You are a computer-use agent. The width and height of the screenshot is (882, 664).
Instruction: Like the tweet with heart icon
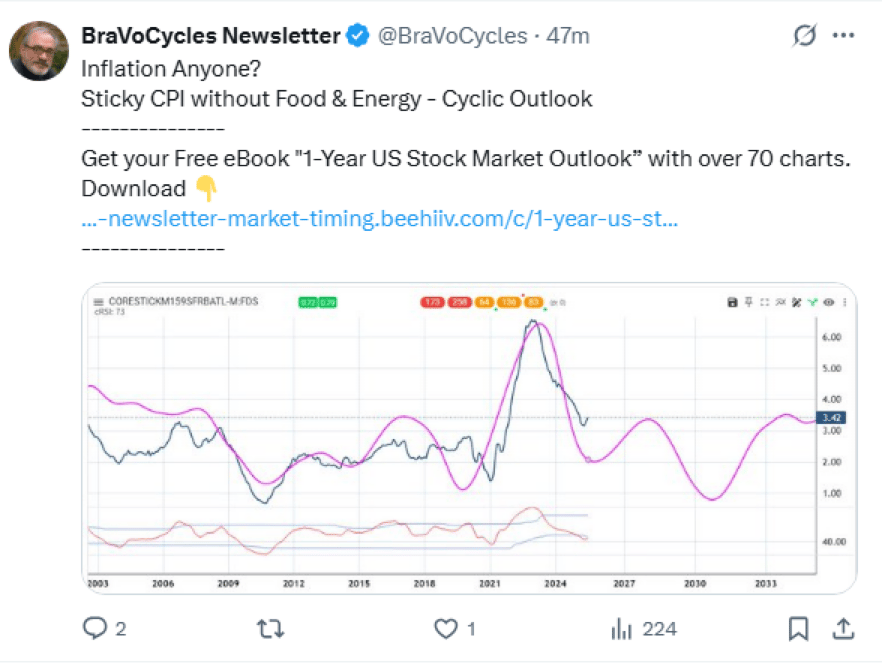tap(446, 629)
